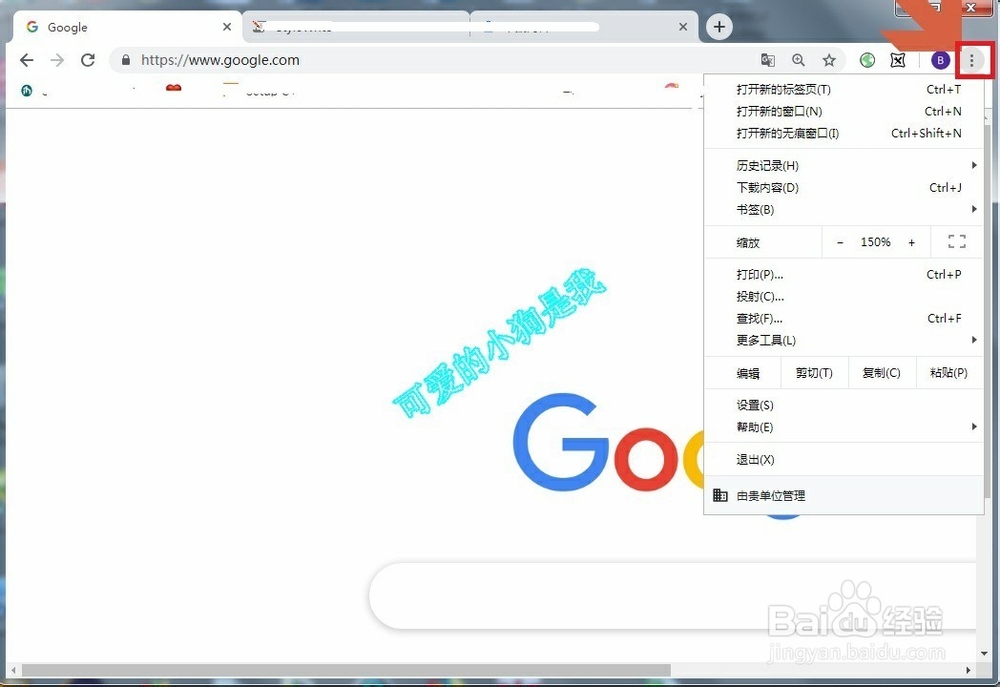Click the 150% zoom value
This screenshot has width=1000, height=687.
tap(876, 242)
